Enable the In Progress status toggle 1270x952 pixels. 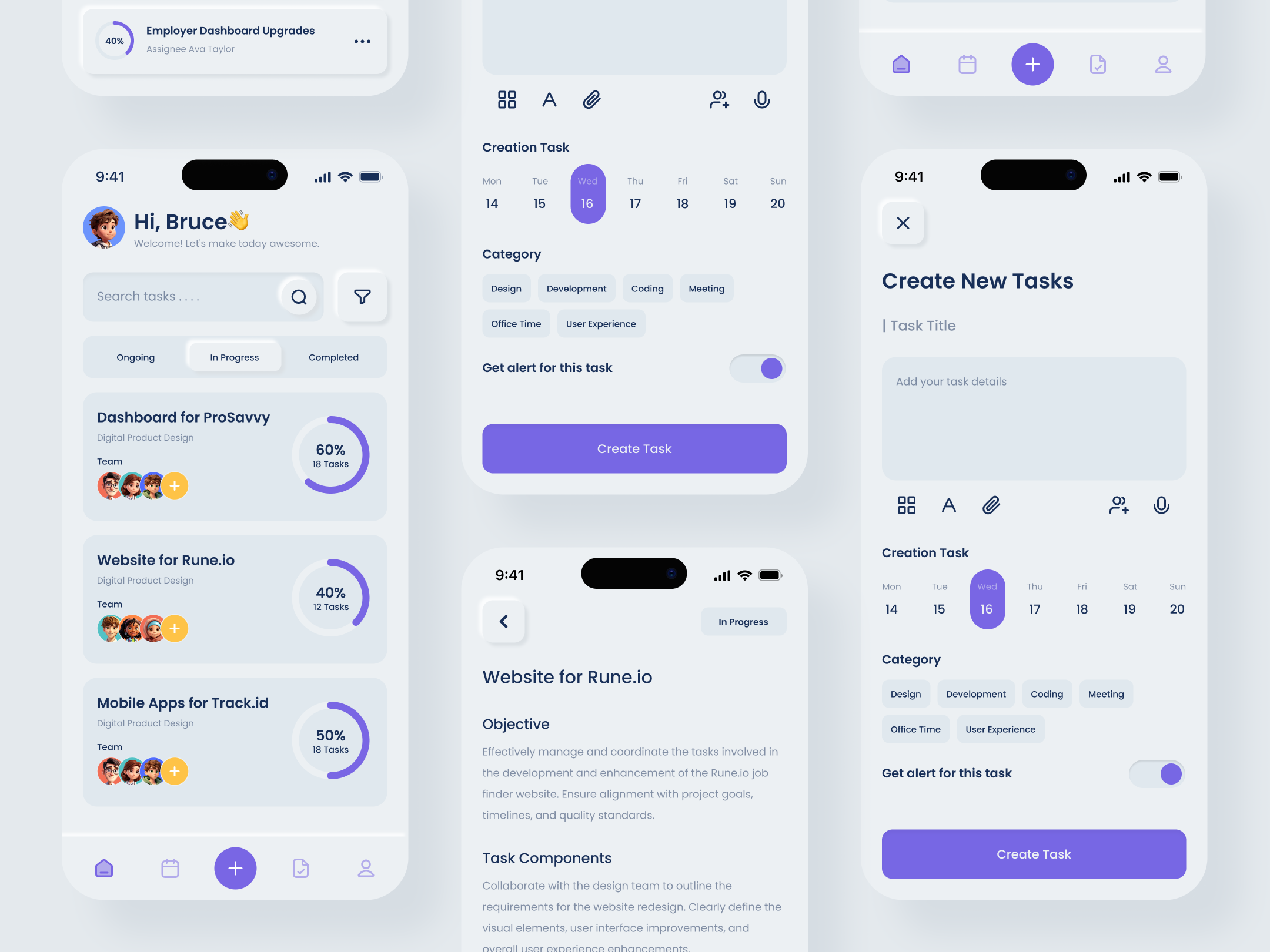(x=234, y=357)
